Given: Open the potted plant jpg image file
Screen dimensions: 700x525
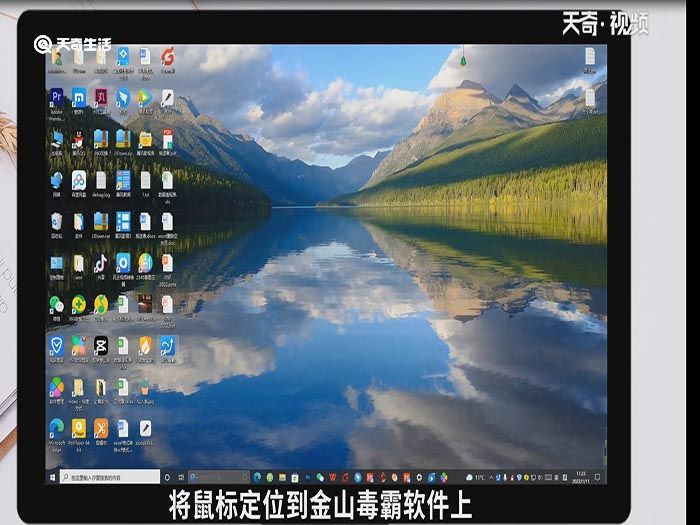Looking at the screenshot, I should 145,387.
